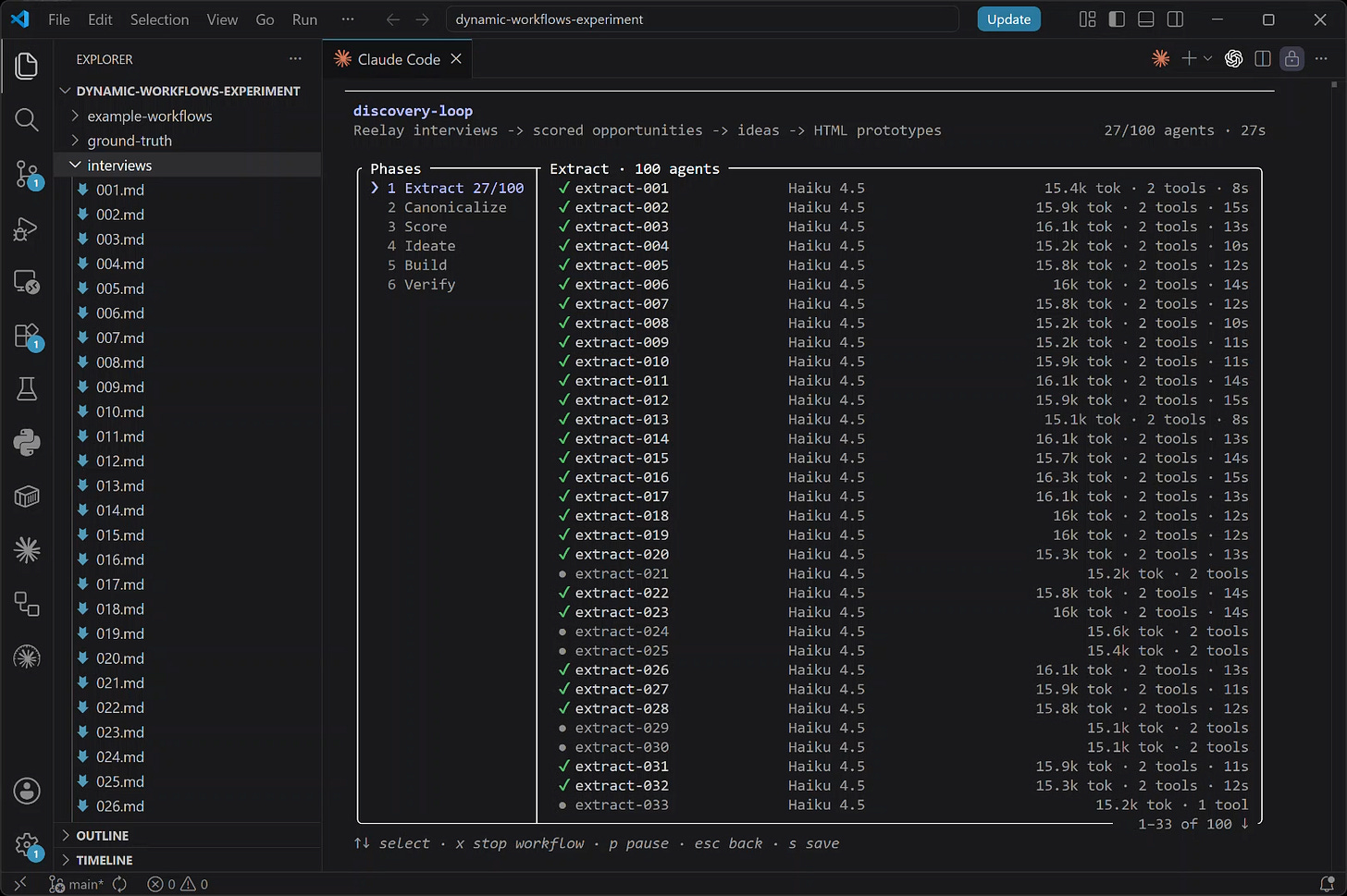Image resolution: width=1347 pixels, height=896 pixels.
Task: Select phase 2 Canonicalize
Action: coord(447,207)
